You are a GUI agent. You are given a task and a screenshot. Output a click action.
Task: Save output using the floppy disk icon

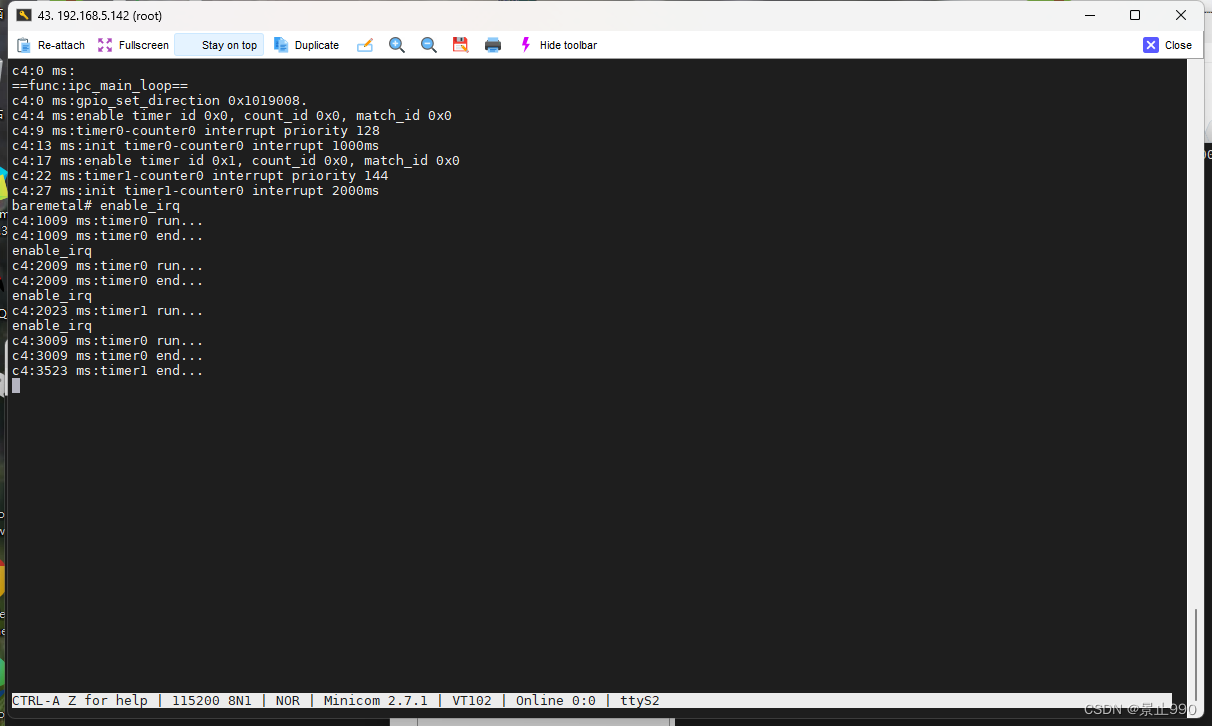point(460,45)
